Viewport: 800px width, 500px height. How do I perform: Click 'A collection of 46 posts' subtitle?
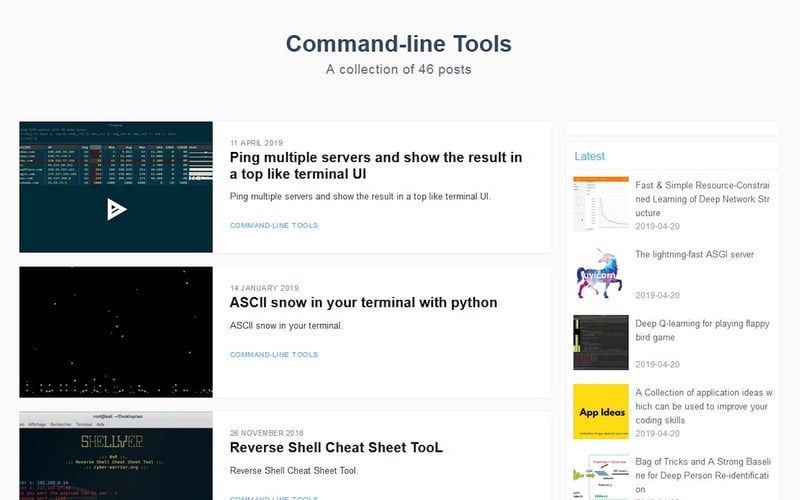398,69
